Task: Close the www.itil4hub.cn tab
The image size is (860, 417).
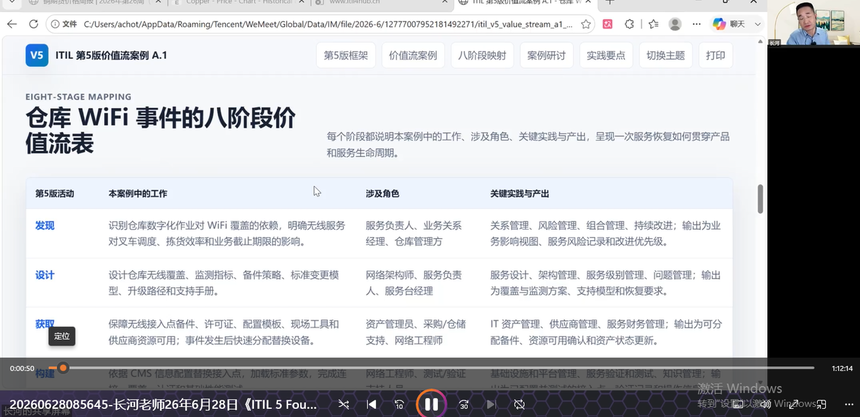Action: click(443, 2)
